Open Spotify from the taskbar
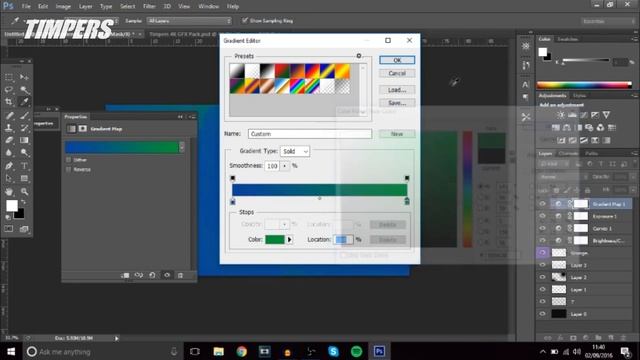 tap(356, 351)
